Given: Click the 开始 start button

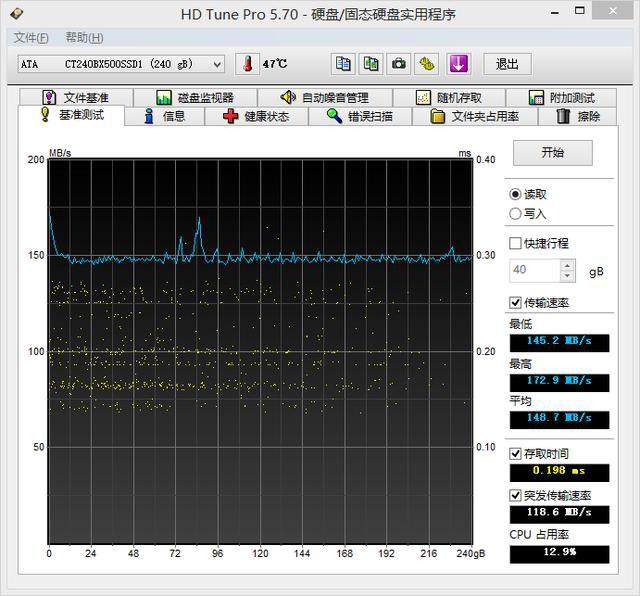Looking at the screenshot, I should [552, 153].
